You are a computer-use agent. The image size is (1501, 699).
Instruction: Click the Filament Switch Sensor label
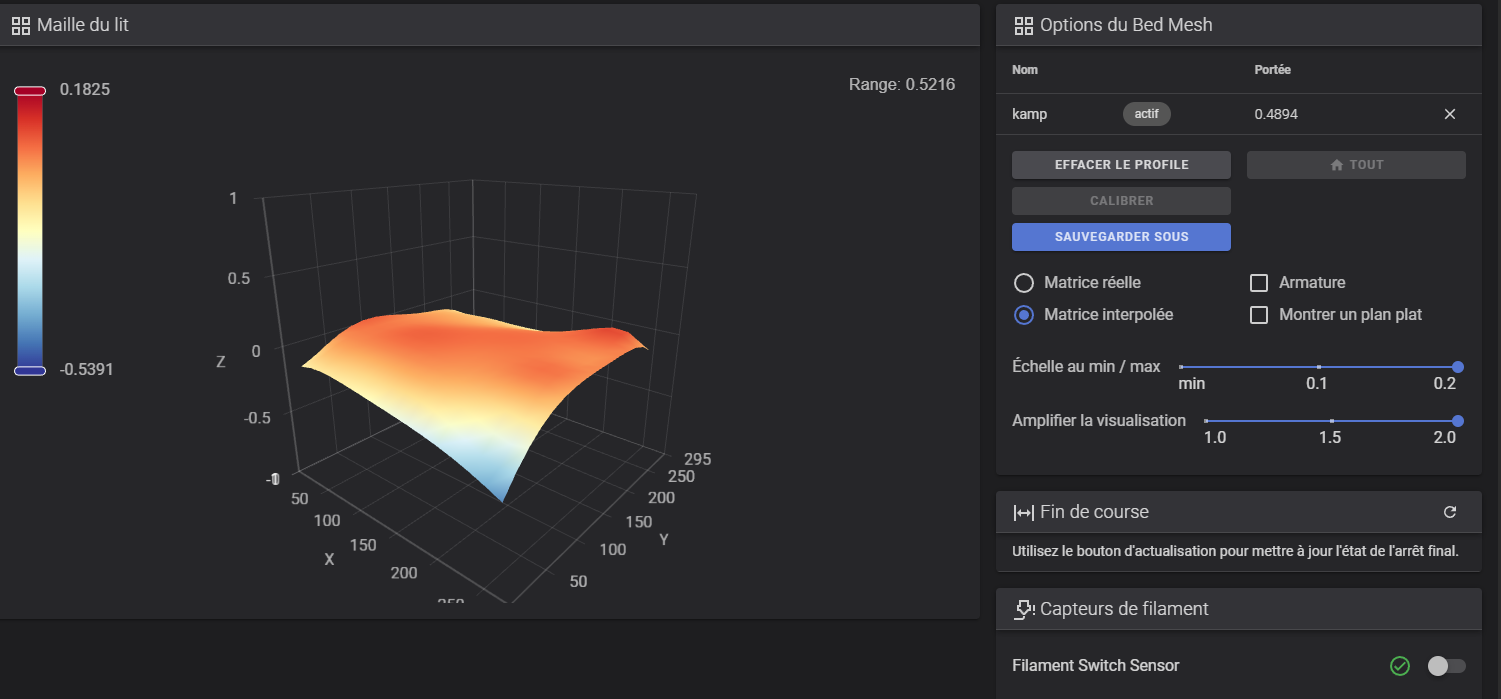[x=1096, y=666]
